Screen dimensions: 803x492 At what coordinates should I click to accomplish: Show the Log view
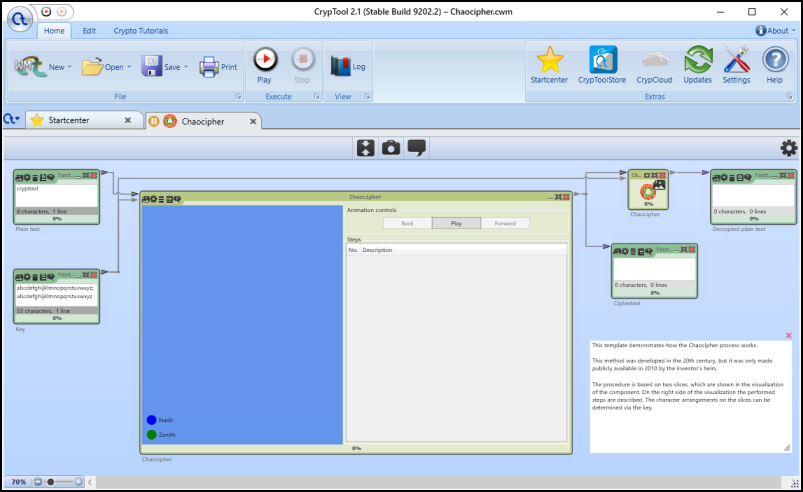click(x=348, y=67)
